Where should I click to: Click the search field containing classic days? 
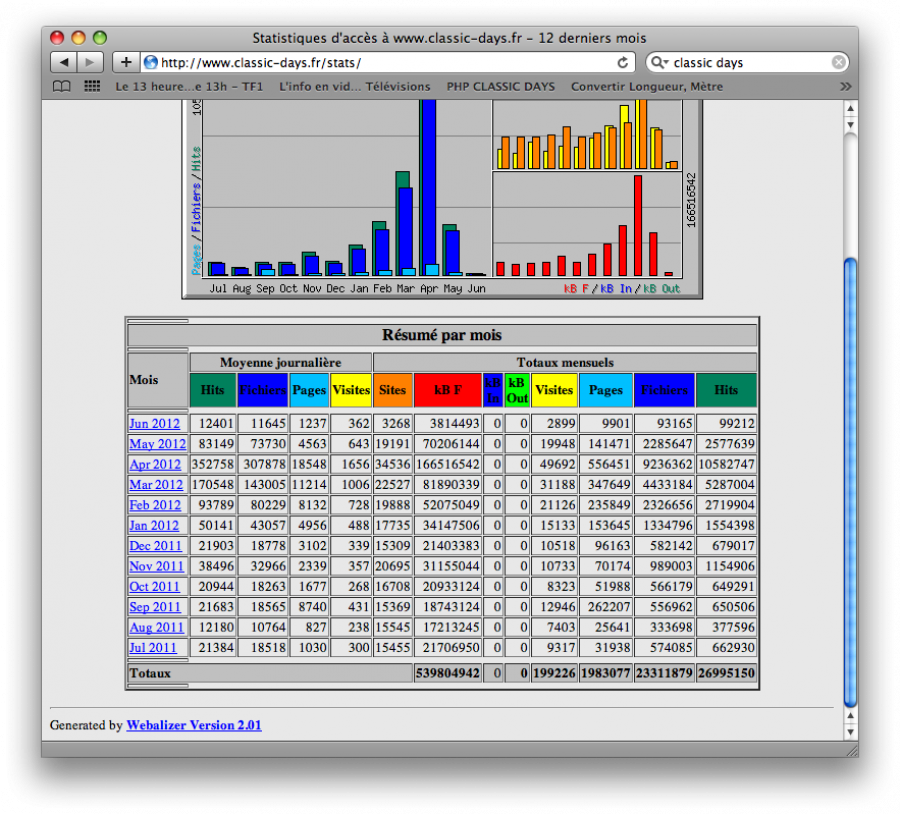747,62
